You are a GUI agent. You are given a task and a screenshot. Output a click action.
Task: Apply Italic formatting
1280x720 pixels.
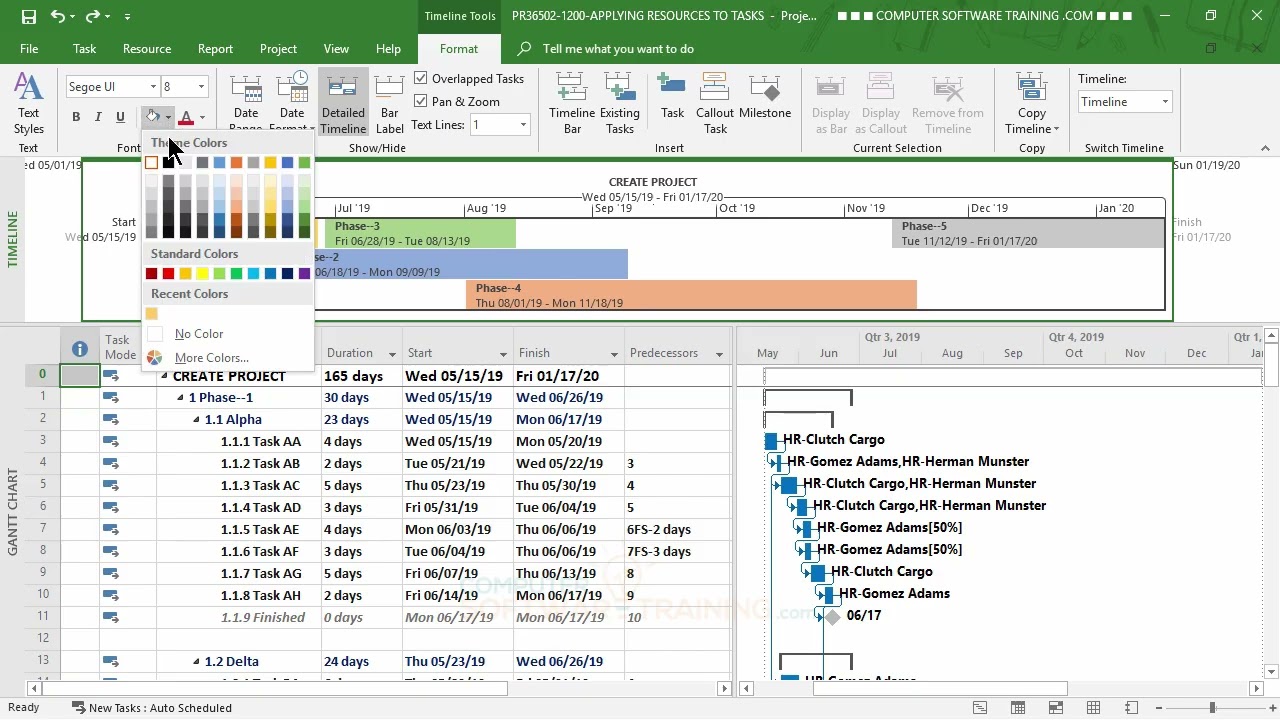(x=98, y=117)
